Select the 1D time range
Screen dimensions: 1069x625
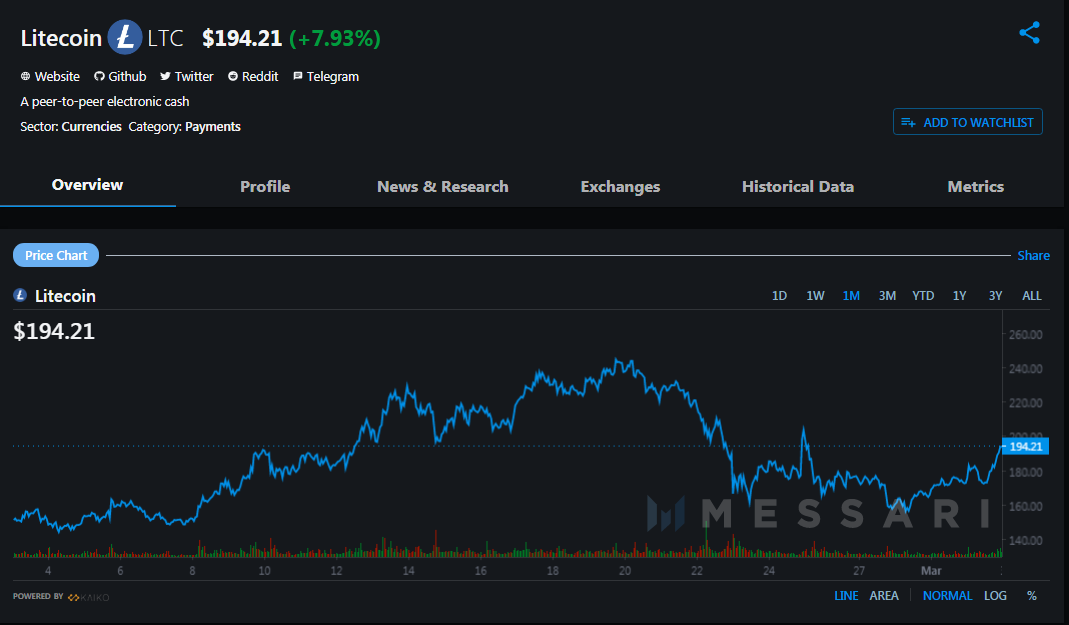(x=779, y=296)
